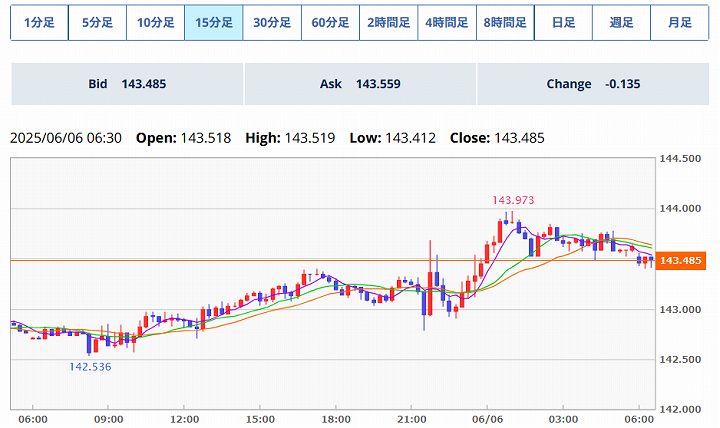
Task: Click the orange 143.485 current price tag
Action: click(x=683, y=261)
